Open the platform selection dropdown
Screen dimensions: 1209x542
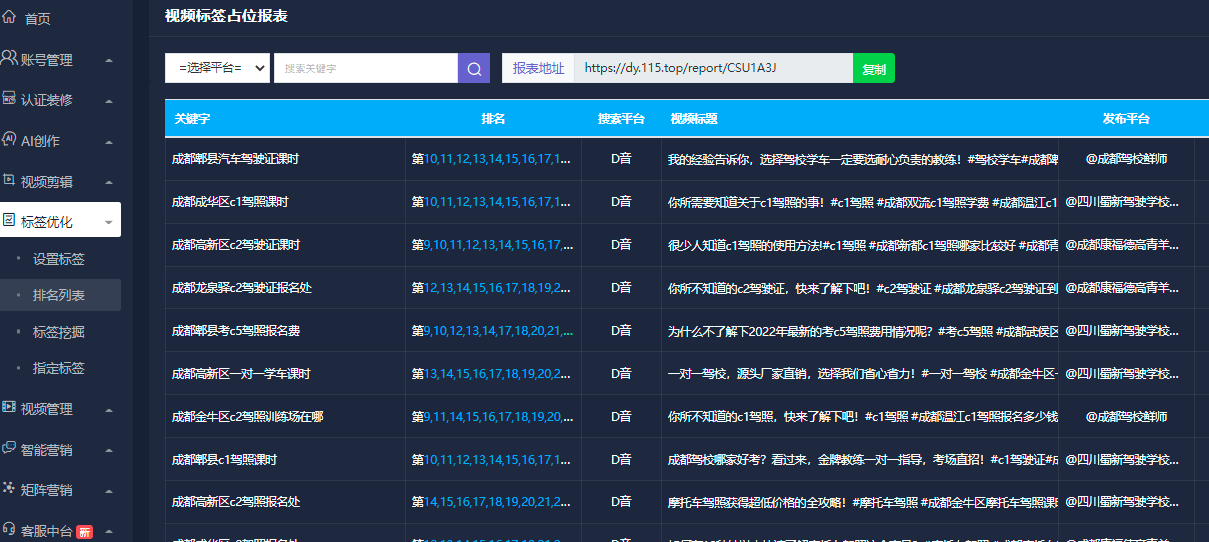(217, 68)
